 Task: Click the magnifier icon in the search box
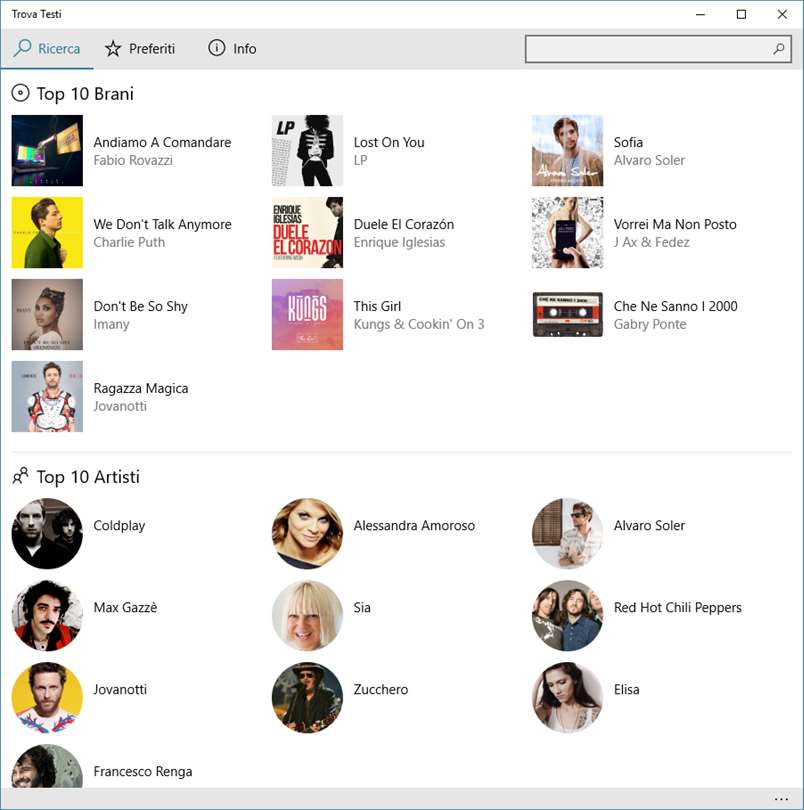click(x=779, y=49)
